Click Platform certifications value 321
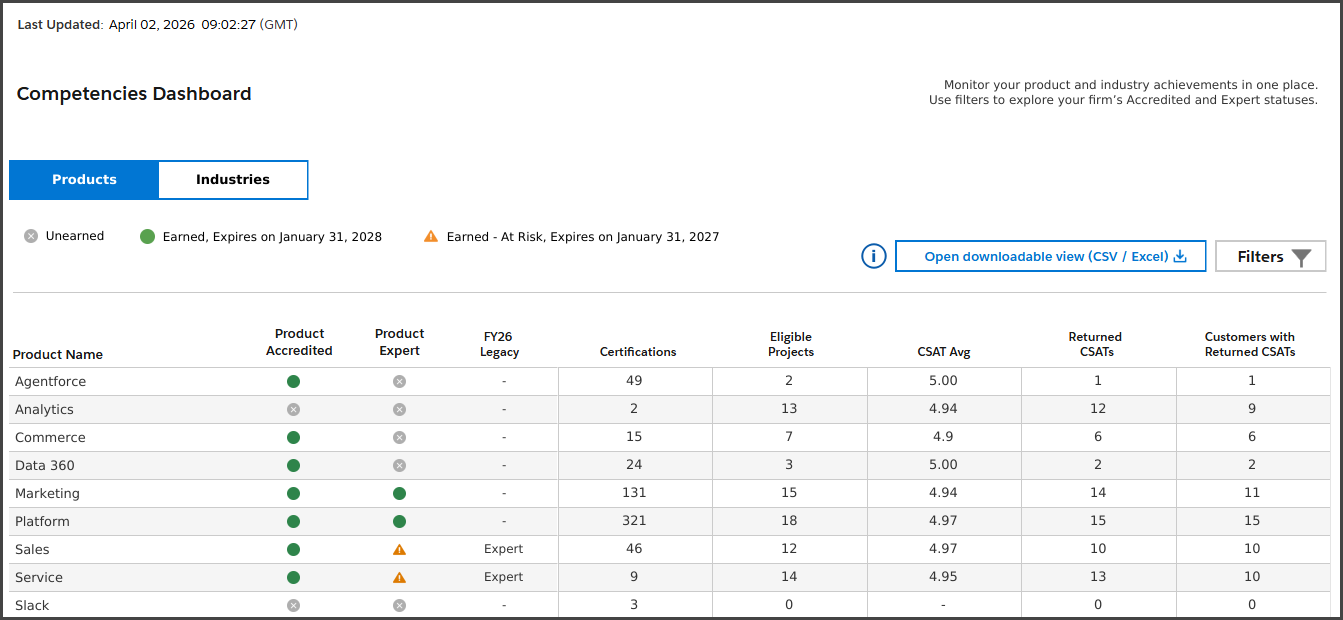The image size is (1343, 620). [x=634, y=521]
